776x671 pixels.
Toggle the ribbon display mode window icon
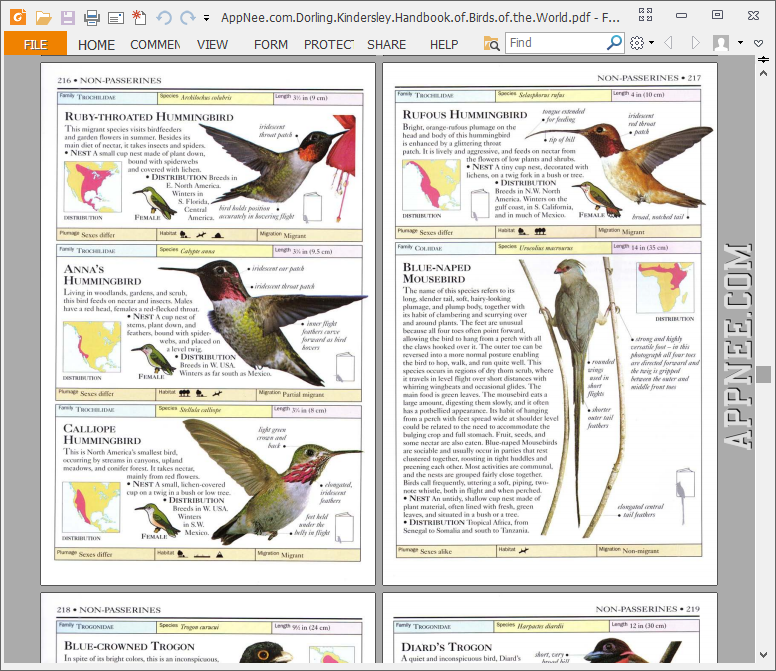coord(645,14)
